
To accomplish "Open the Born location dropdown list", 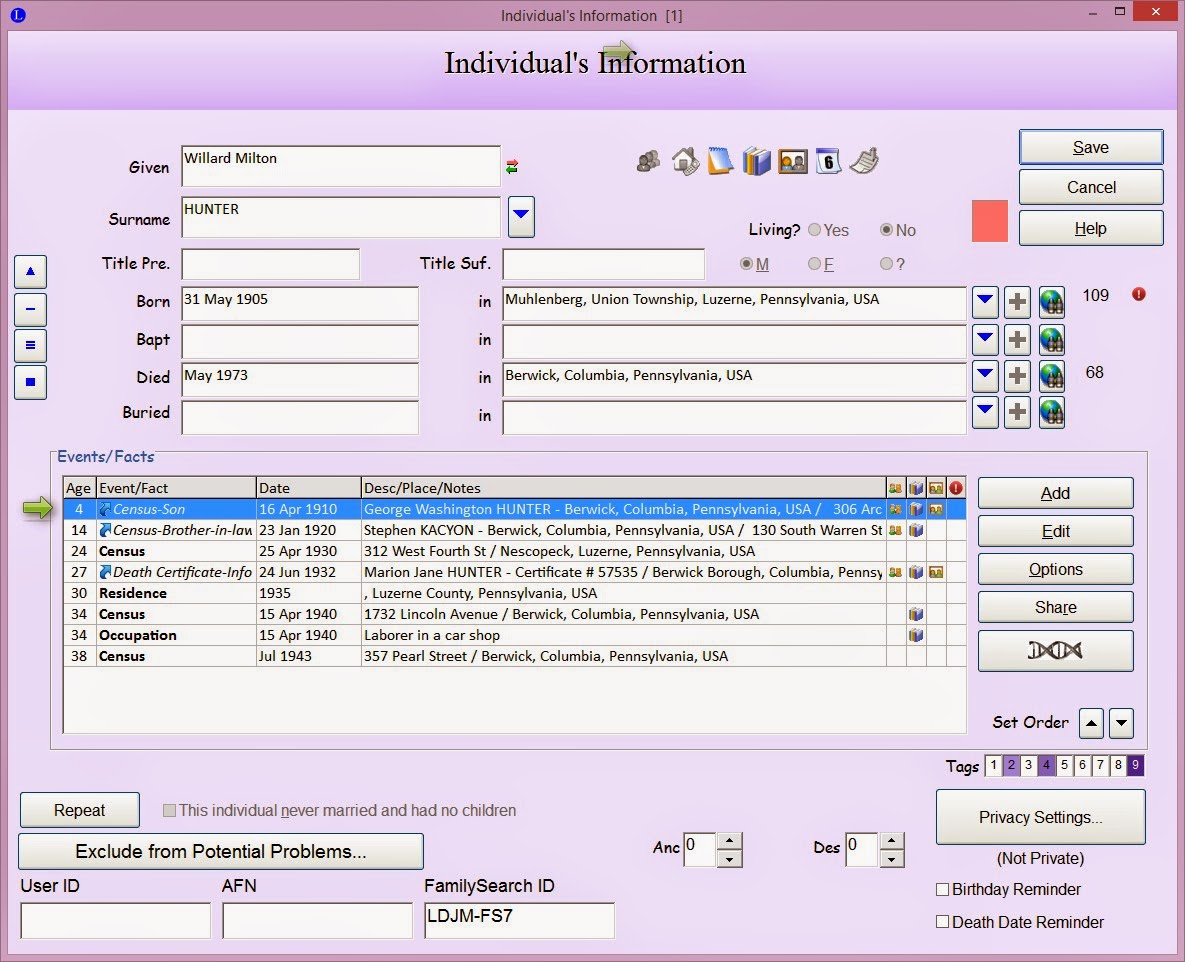I will click(x=985, y=302).
